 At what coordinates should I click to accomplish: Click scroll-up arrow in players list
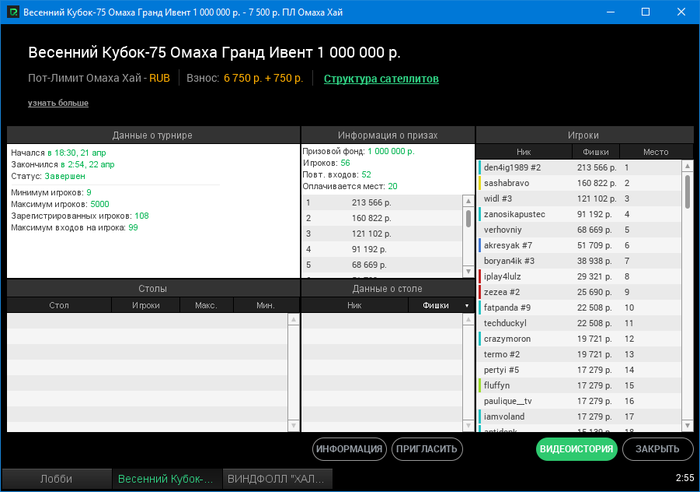[688, 166]
